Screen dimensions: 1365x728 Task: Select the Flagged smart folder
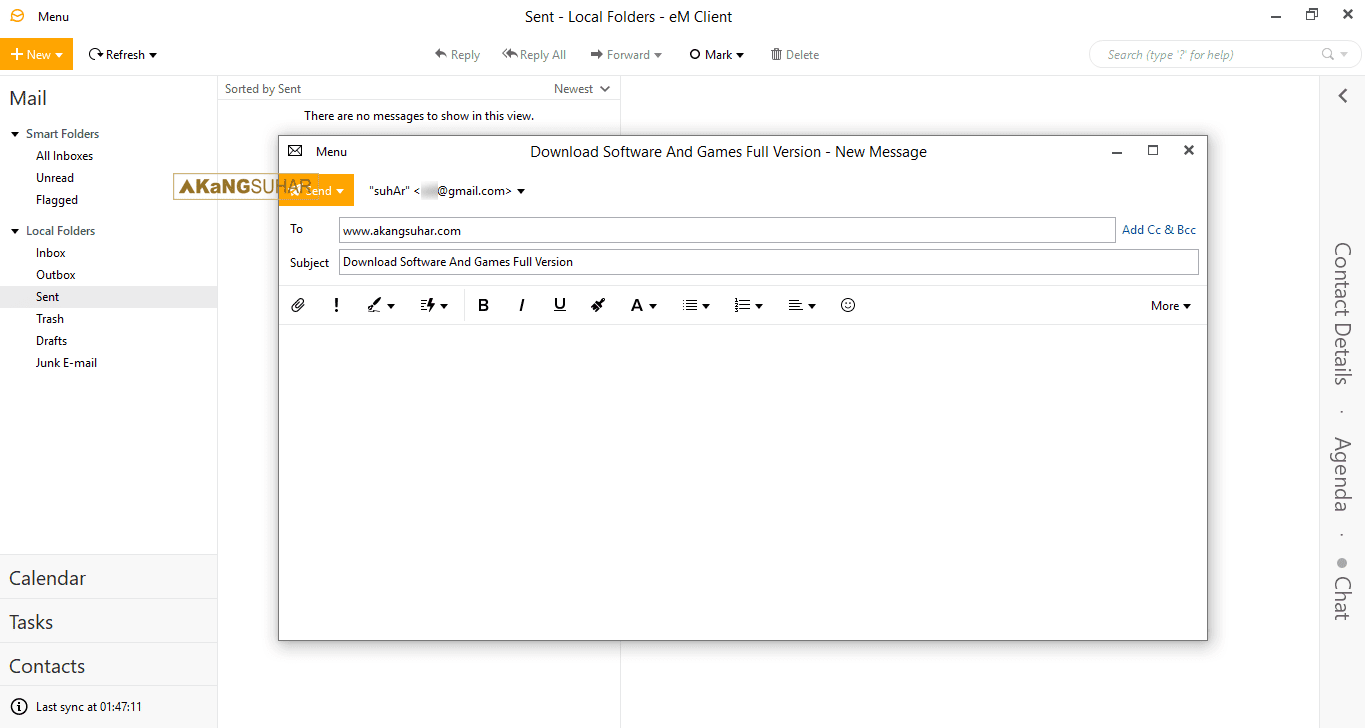(57, 200)
